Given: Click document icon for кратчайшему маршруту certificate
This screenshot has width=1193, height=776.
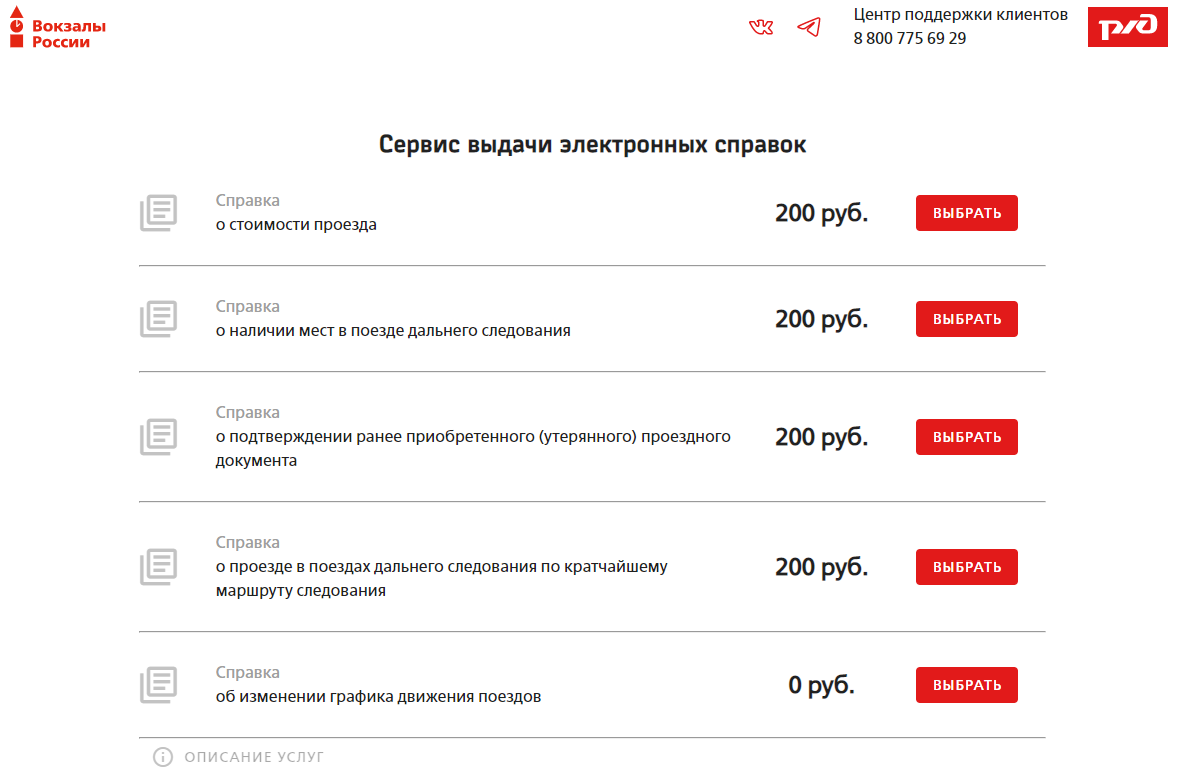Looking at the screenshot, I should [x=158, y=567].
